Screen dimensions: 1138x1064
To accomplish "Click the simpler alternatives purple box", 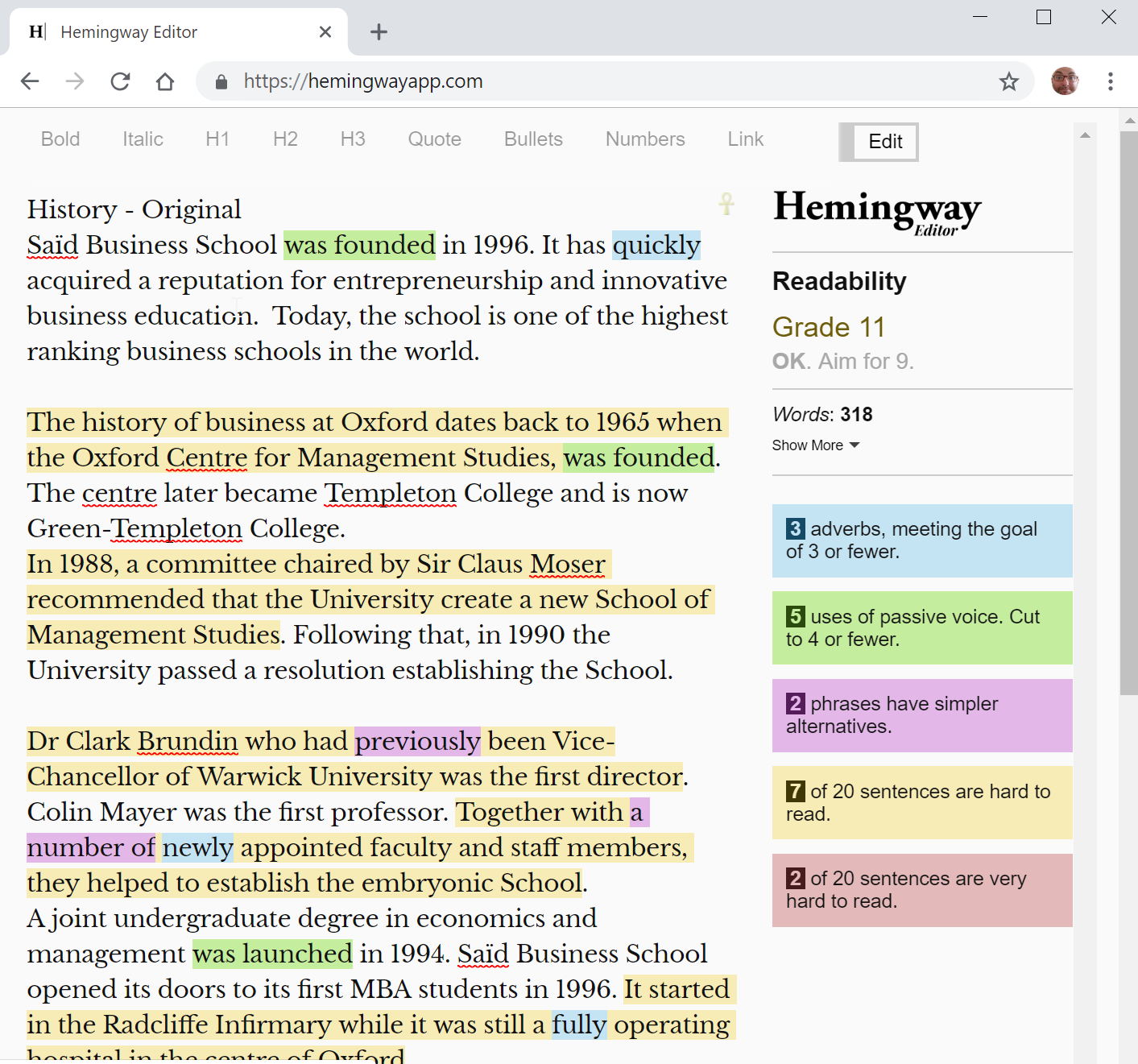I will coord(922,715).
